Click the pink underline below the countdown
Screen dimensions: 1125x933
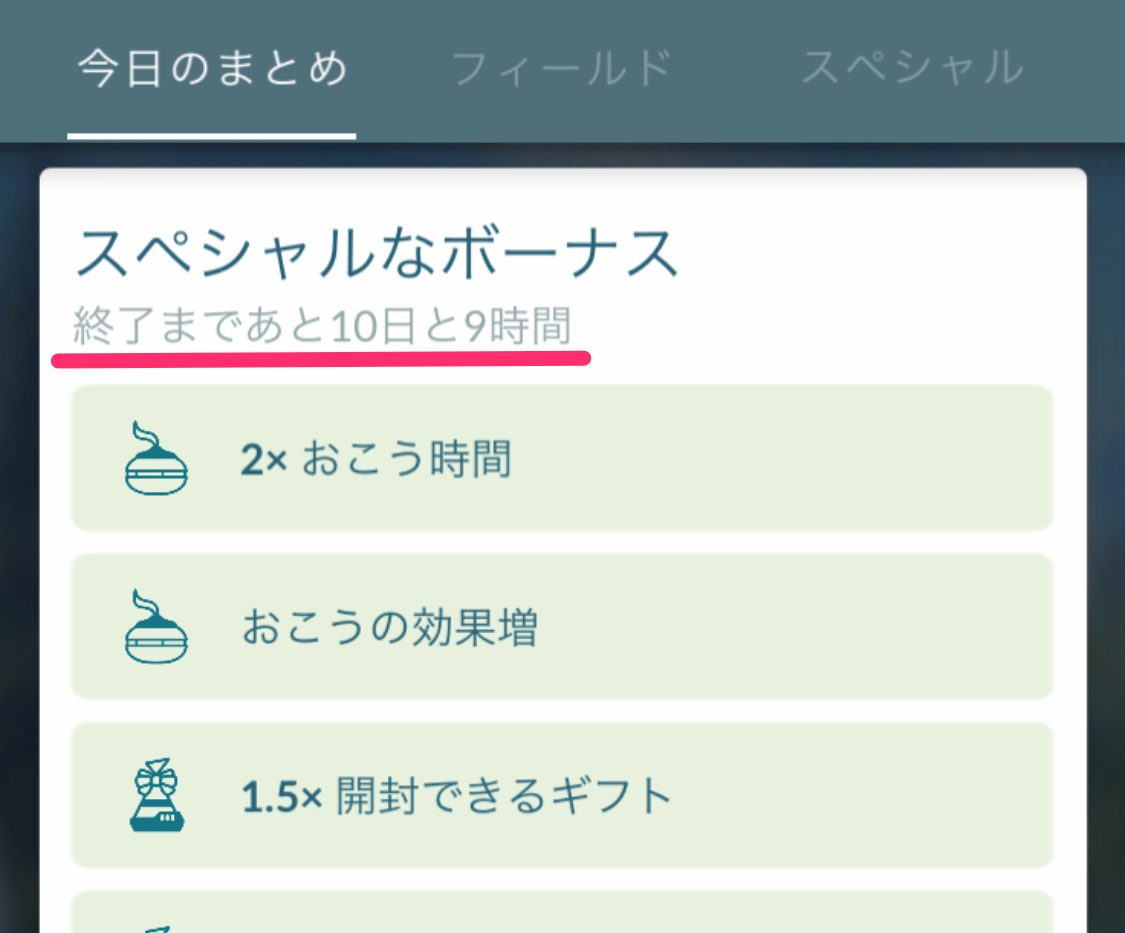click(321, 359)
